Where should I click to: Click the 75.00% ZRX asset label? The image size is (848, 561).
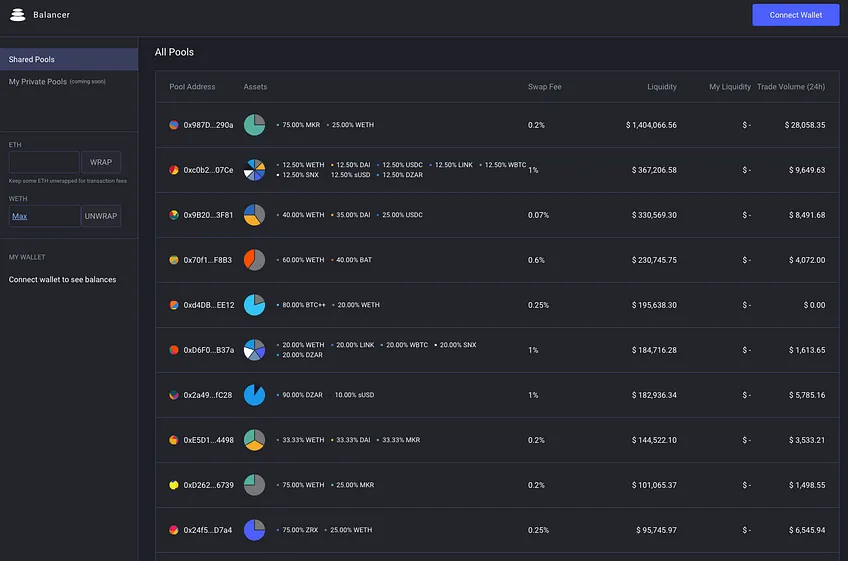300,530
